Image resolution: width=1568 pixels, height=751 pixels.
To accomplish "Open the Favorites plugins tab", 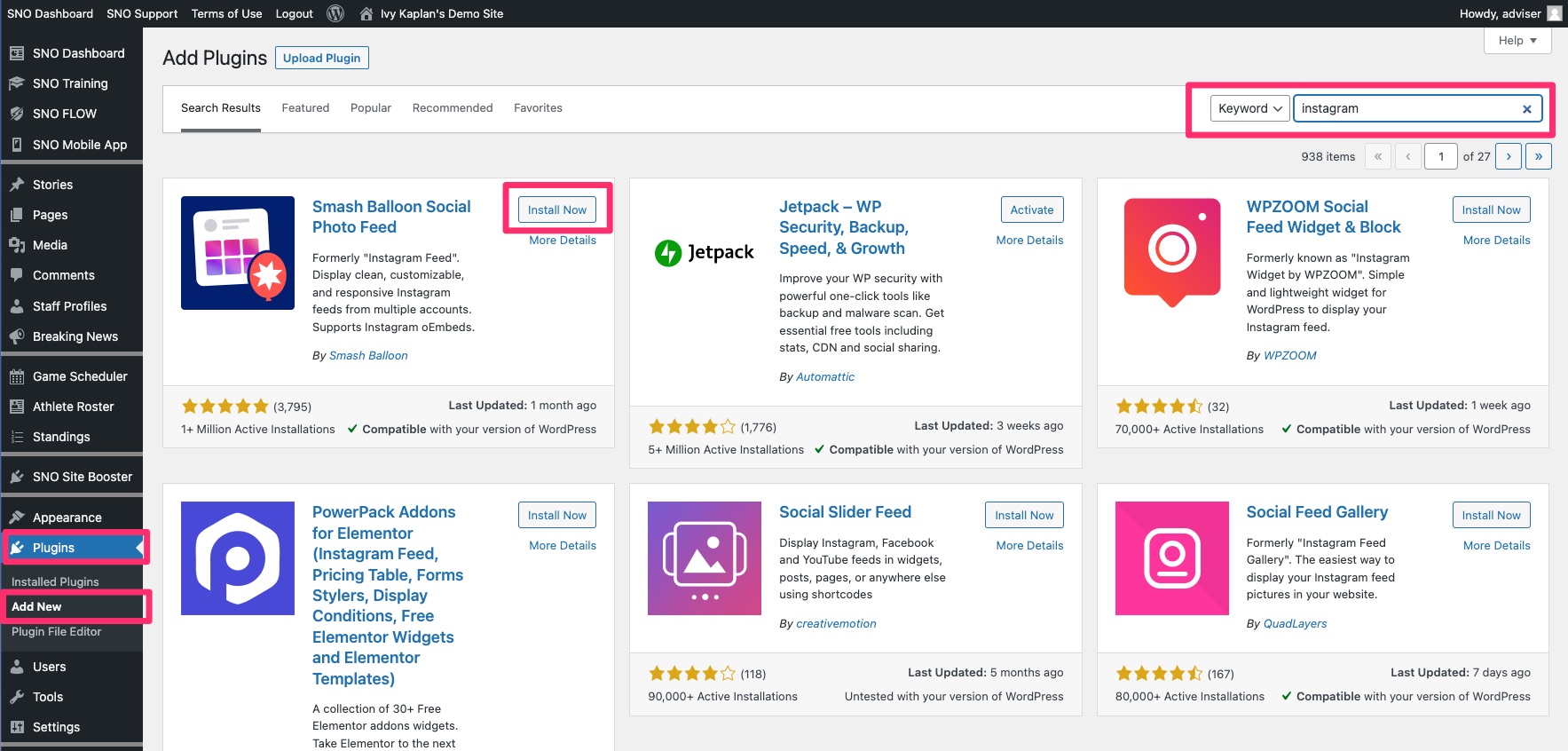I will (x=538, y=107).
